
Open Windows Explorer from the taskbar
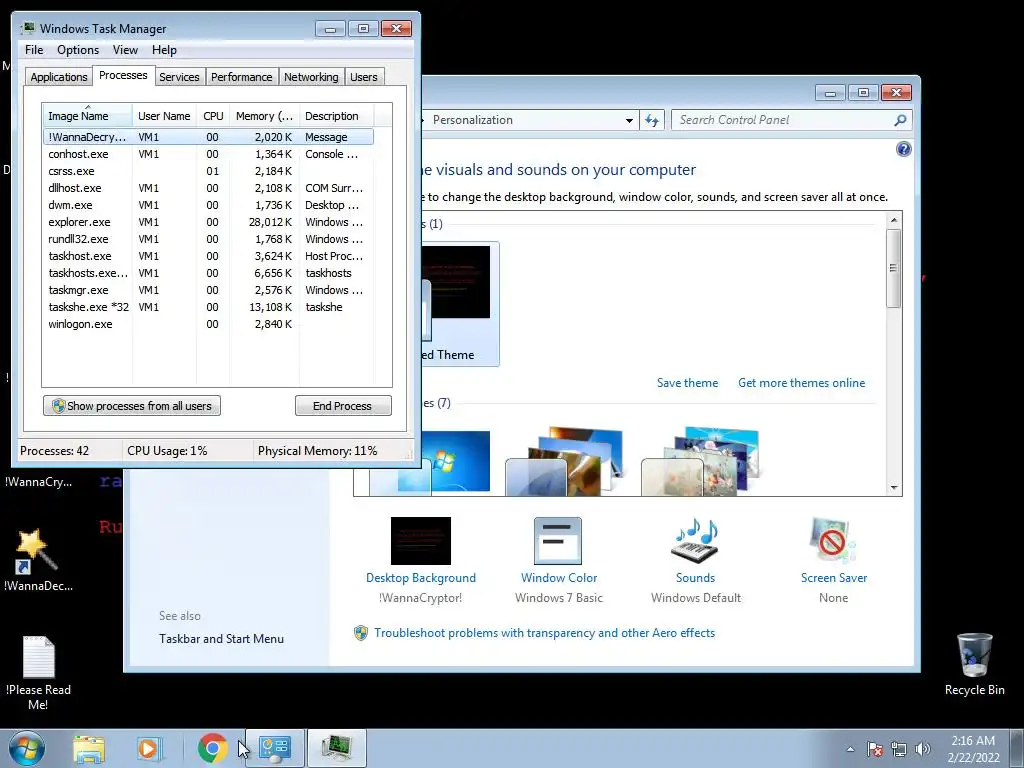point(89,748)
